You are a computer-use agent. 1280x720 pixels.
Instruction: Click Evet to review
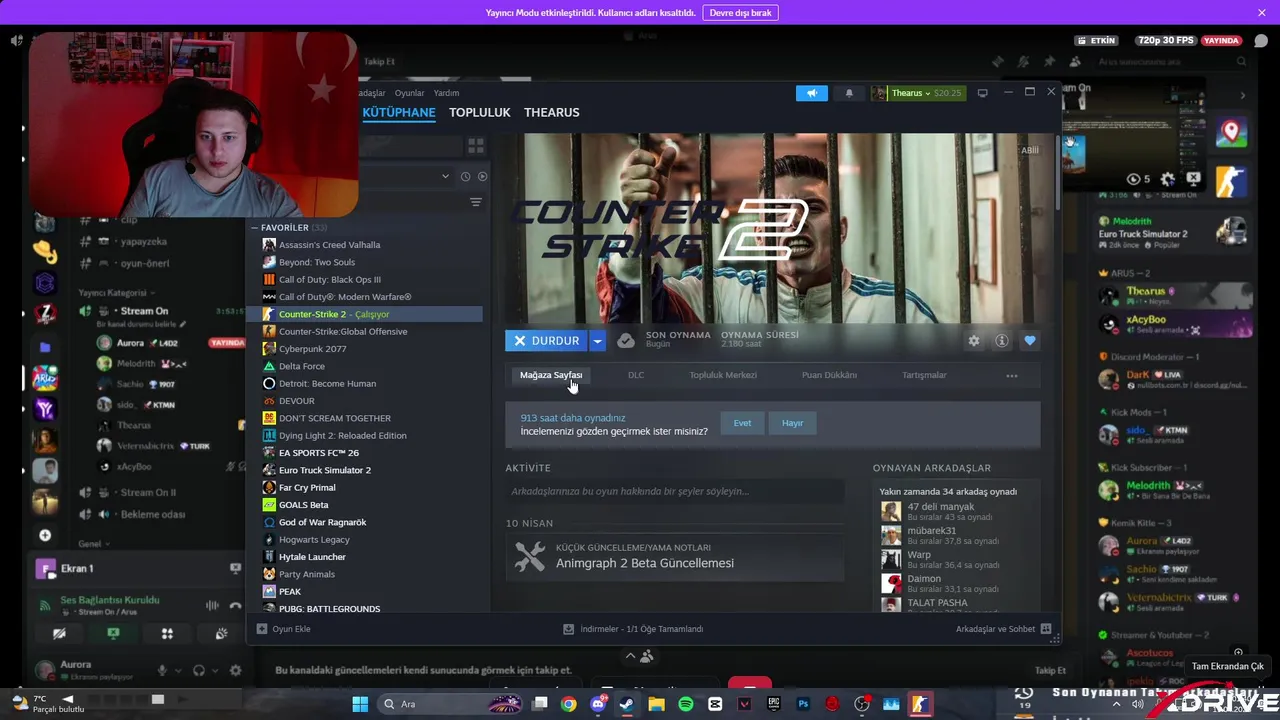(742, 423)
